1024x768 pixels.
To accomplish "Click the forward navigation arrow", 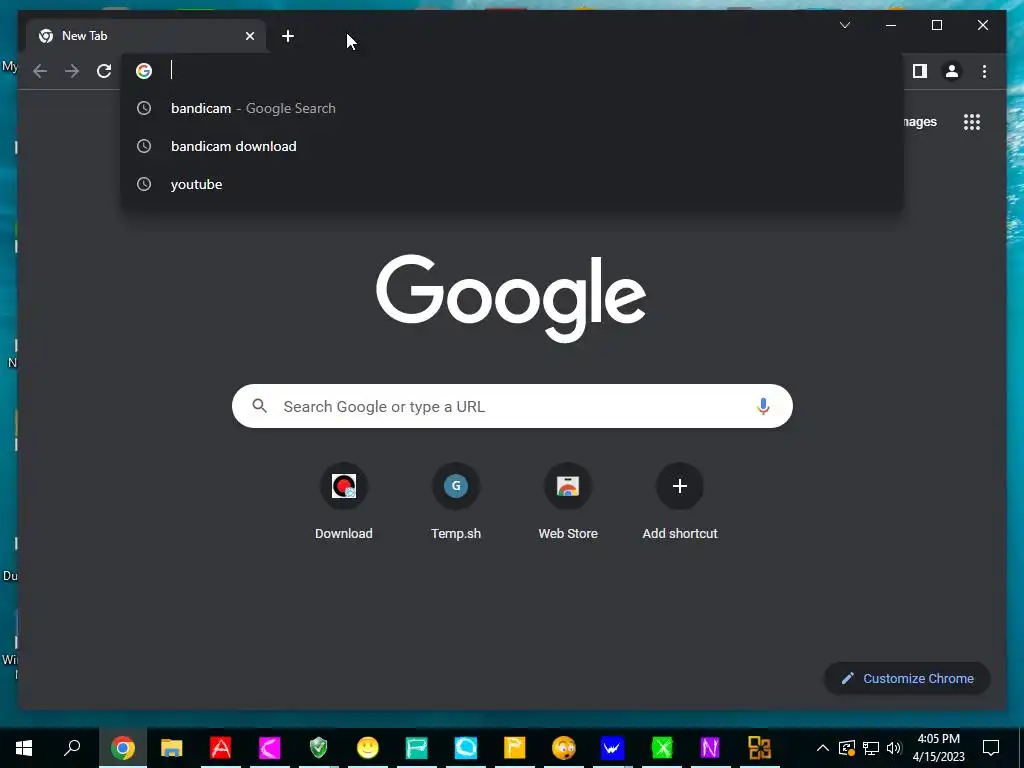I will [72, 71].
